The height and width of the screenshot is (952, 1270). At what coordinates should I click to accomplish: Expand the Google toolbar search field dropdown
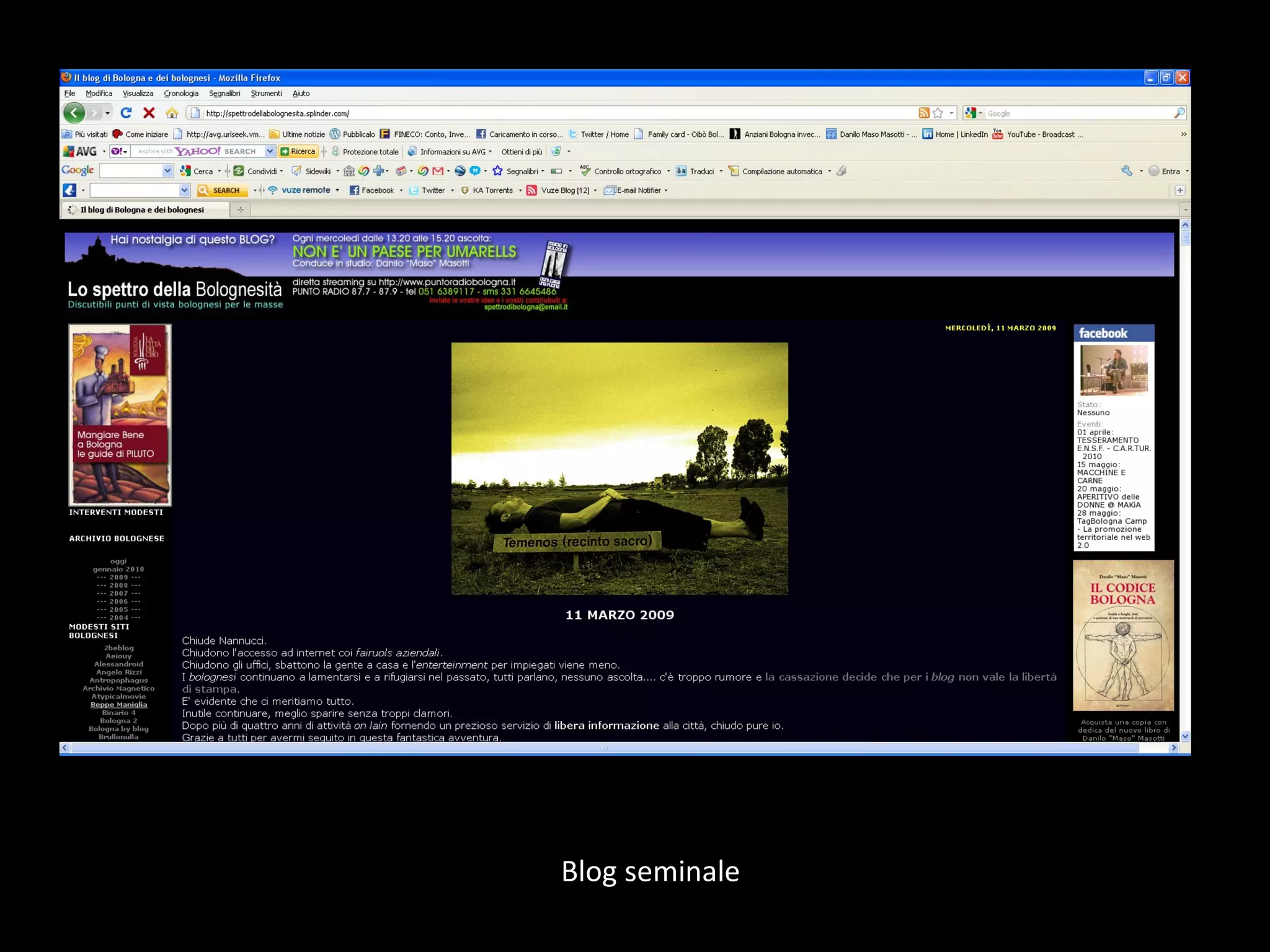click(x=167, y=171)
